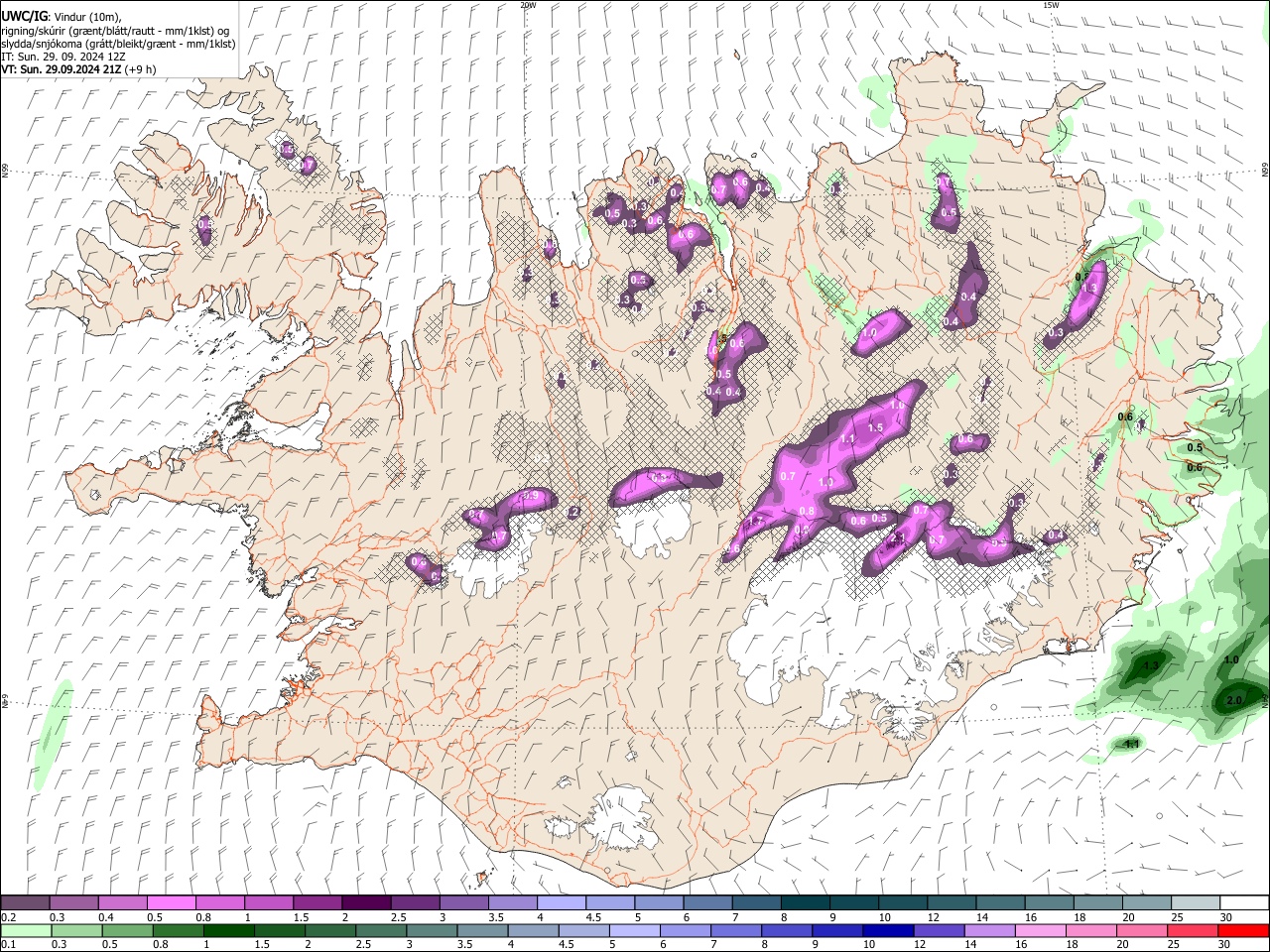Click the black '1.3' label in the offshore green rain

[1151, 665]
